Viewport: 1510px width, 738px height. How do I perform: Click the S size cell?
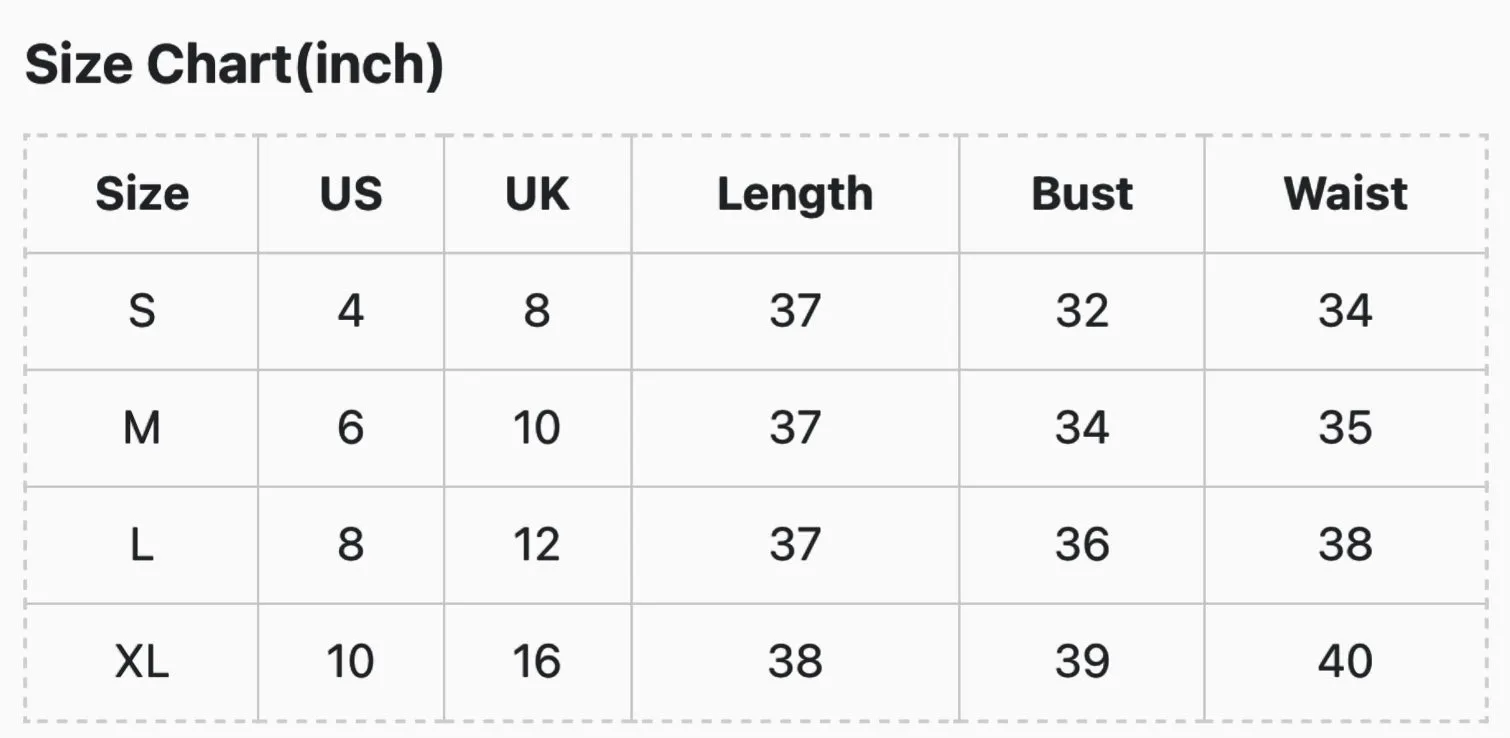coord(142,311)
